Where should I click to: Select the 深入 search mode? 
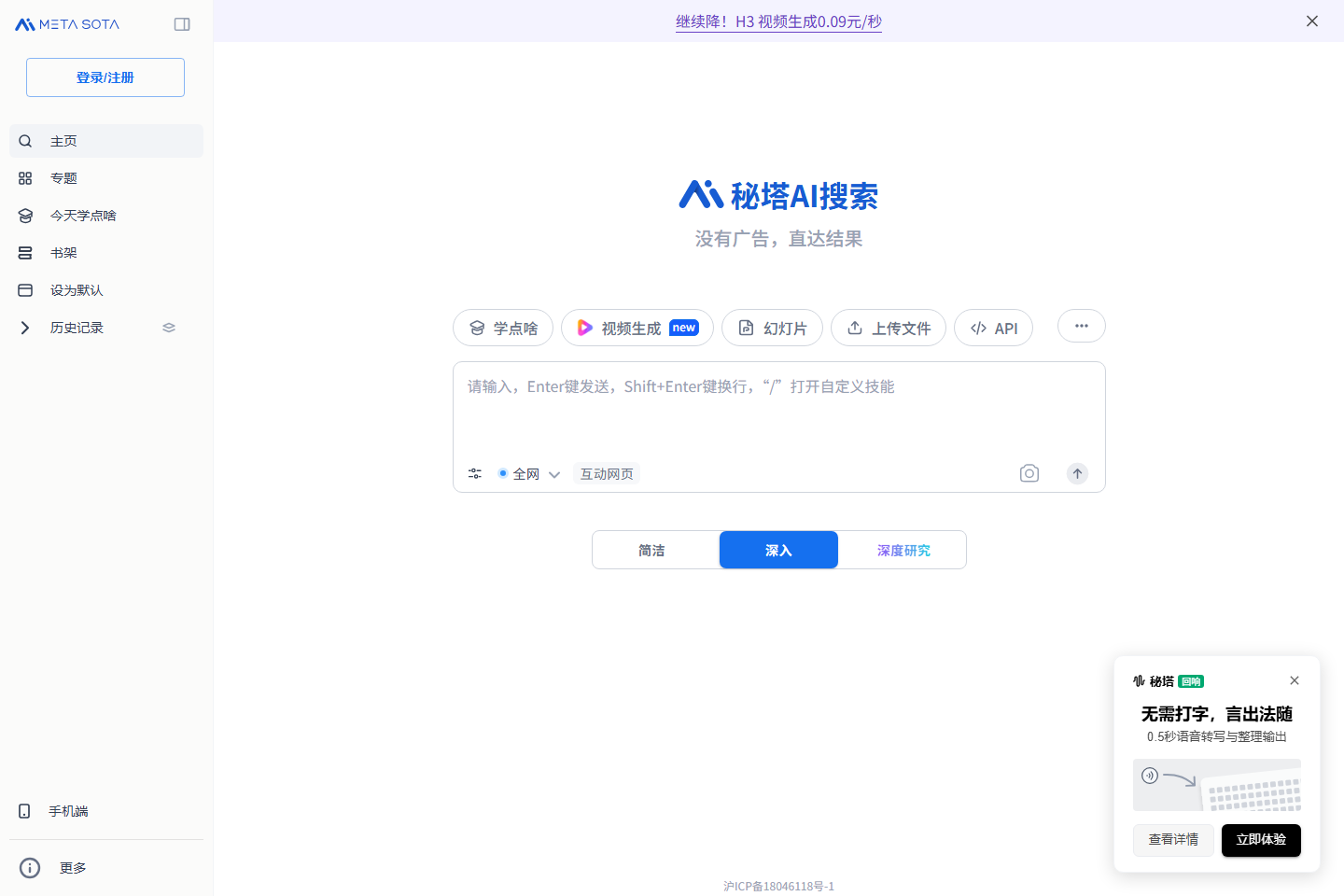click(778, 550)
